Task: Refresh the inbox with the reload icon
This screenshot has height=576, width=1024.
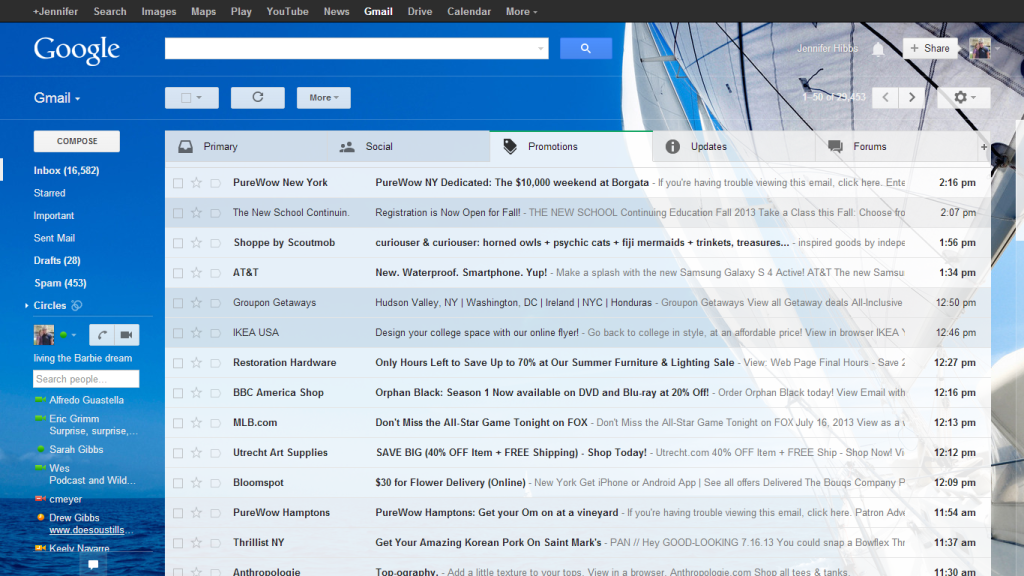Action: pos(257,97)
